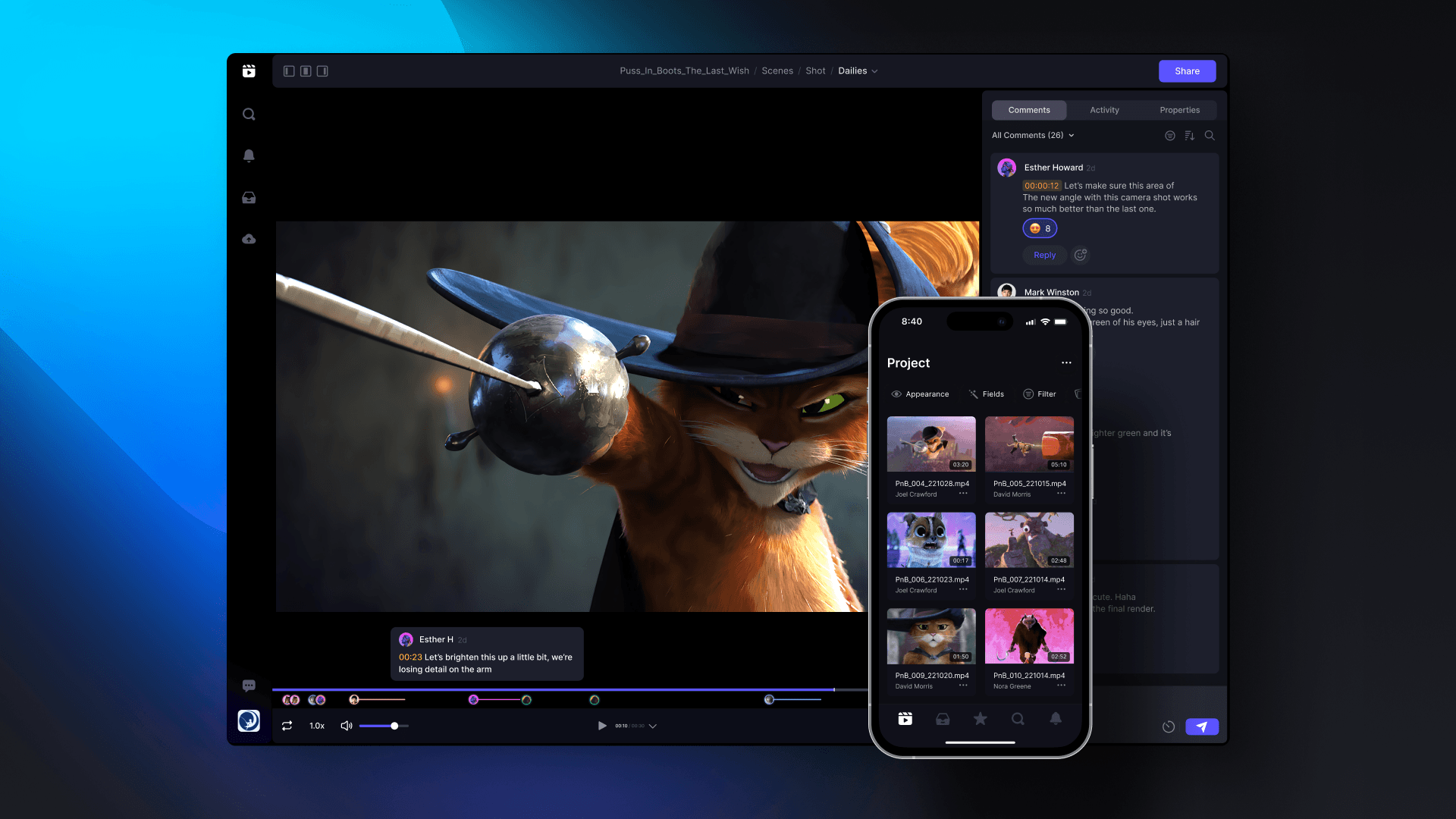Add emoji reaction next to Reply
Image resolution: width=1456 pixels, height=819 pixels.
pos(1081,255)
